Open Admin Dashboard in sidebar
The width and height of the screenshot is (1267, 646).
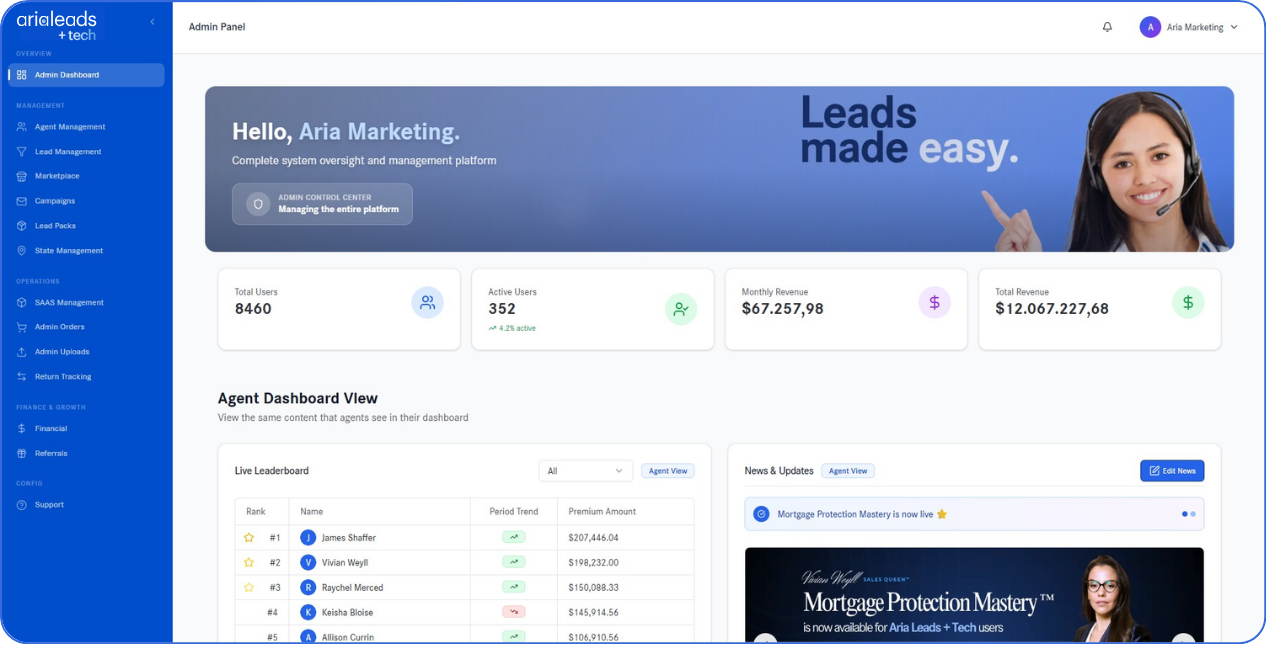[86, 75]
